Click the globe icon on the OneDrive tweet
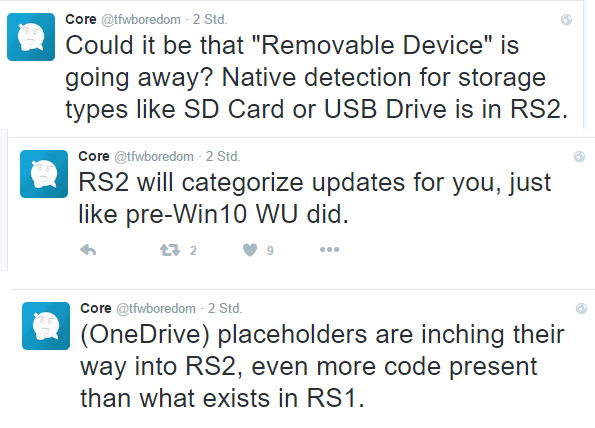The image size is (595, 428). [x=582, y=308]
